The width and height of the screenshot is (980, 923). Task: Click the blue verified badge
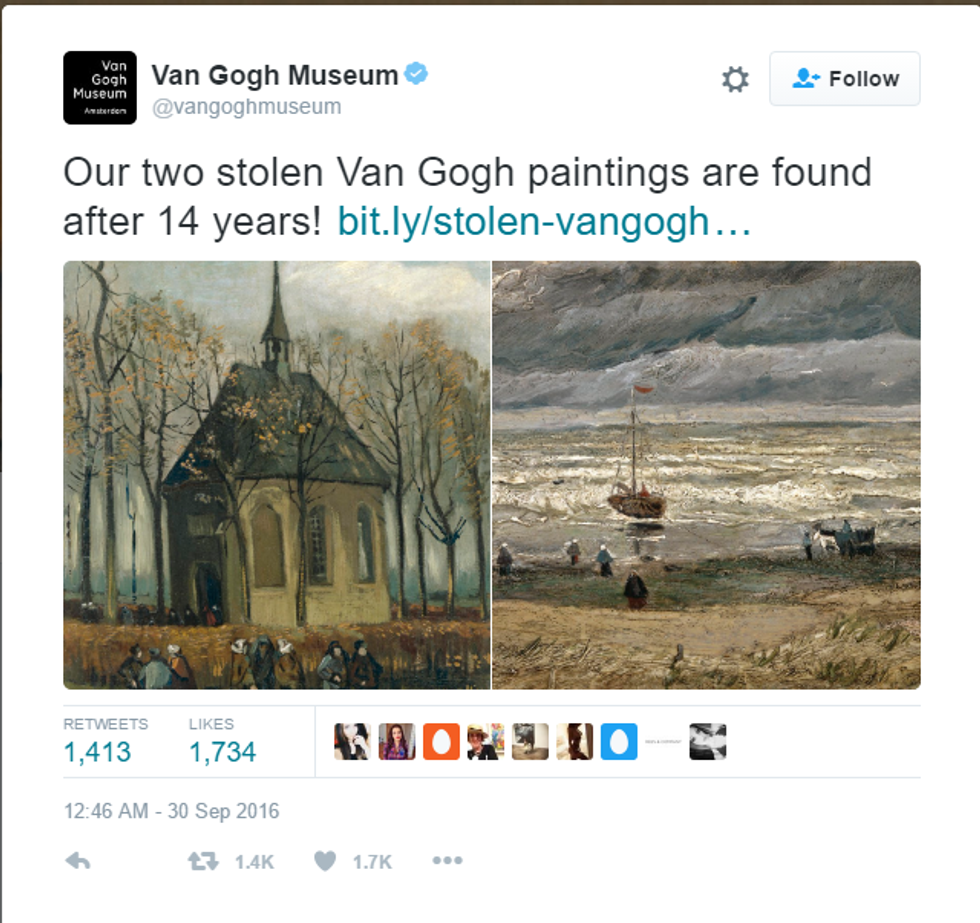tap(416, 74)
